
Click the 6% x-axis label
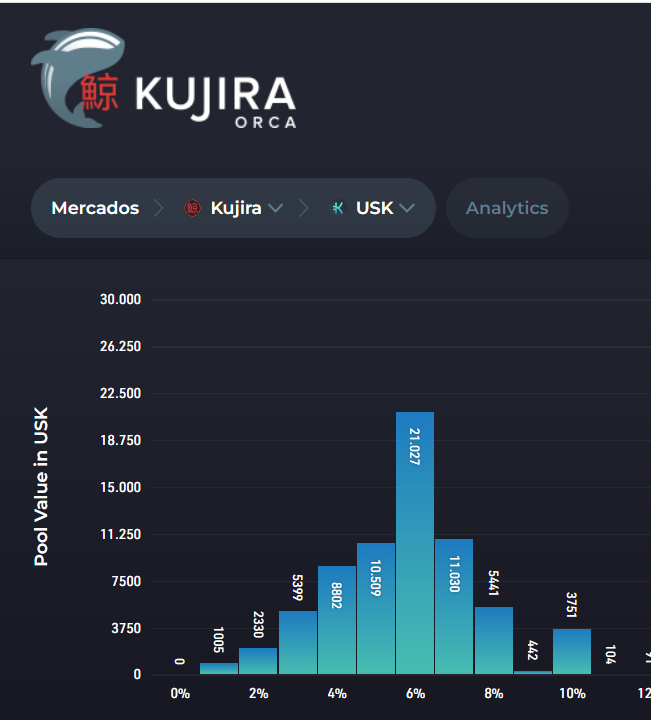[x=415, y=693]
